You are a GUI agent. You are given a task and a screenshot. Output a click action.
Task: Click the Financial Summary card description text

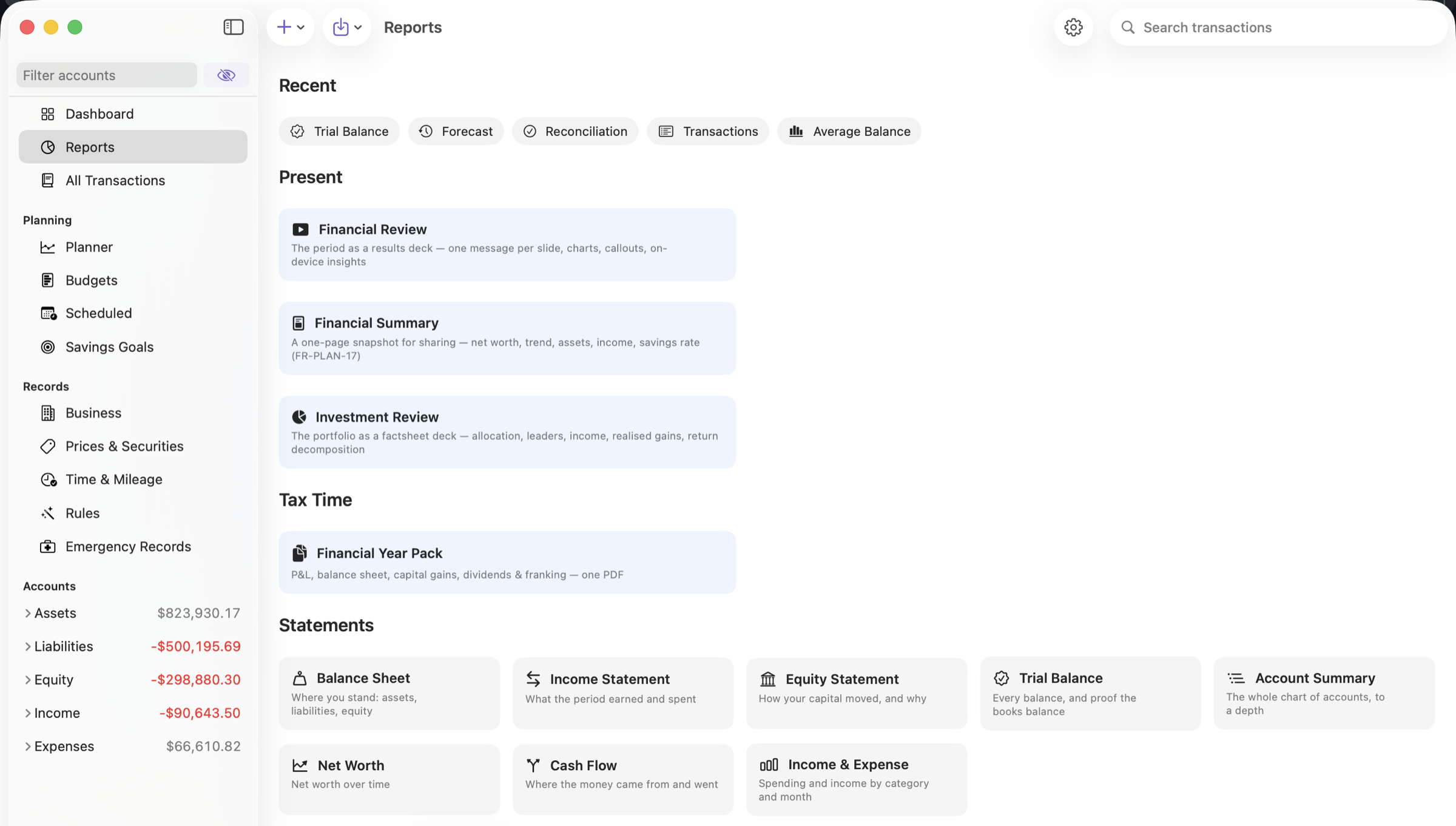click(x=496, y=349)
